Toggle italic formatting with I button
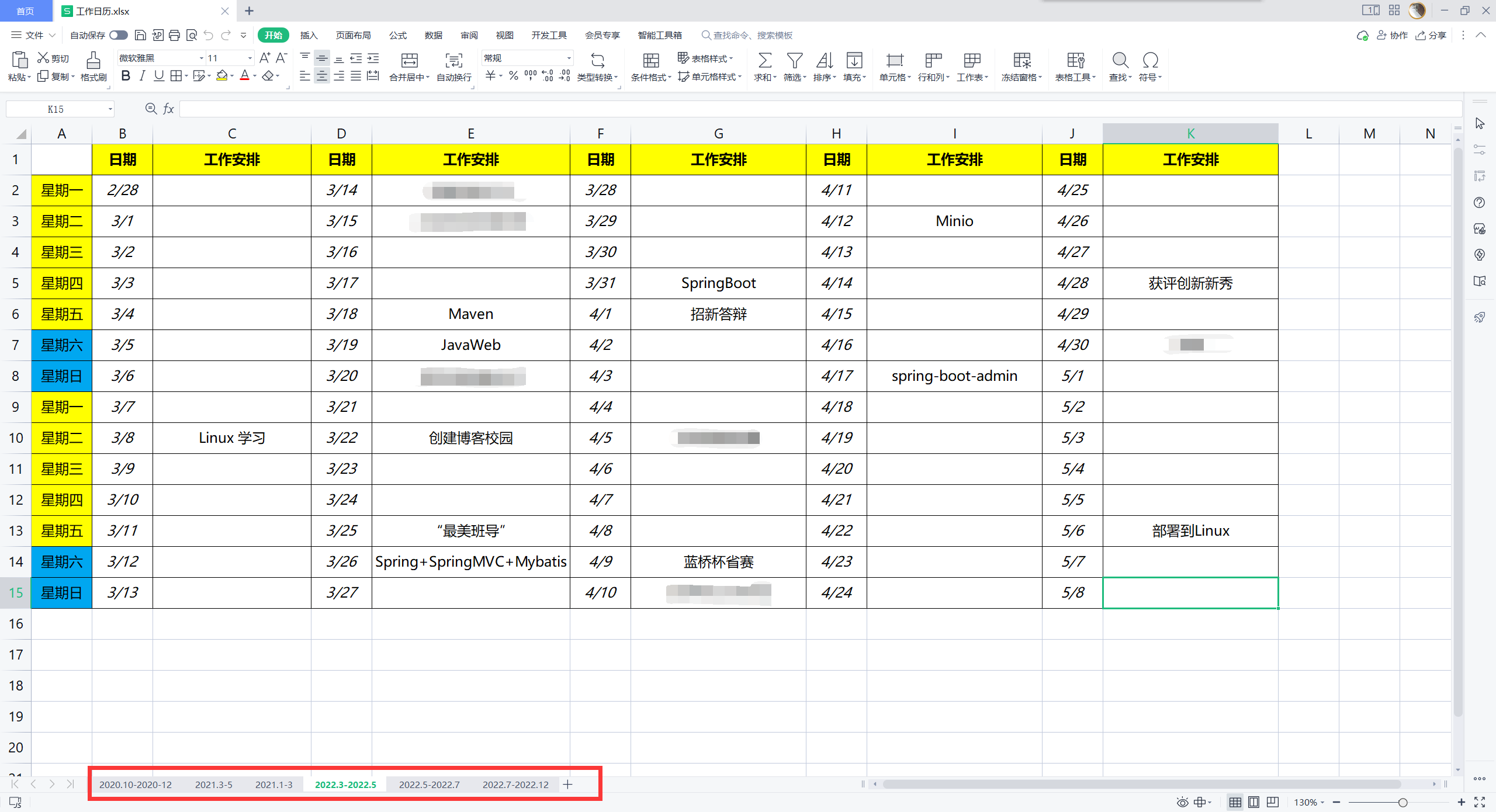 point(142,76)
